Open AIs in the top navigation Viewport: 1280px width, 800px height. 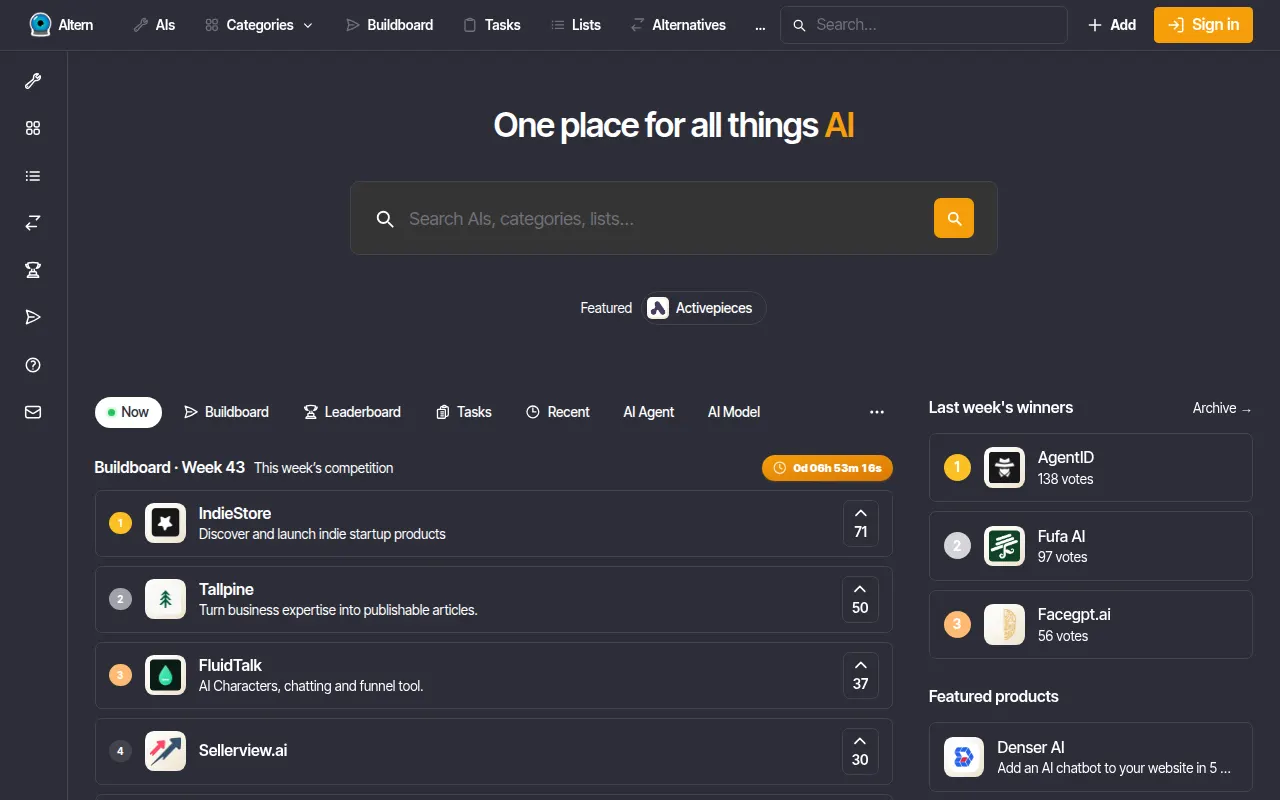point(154,25)
